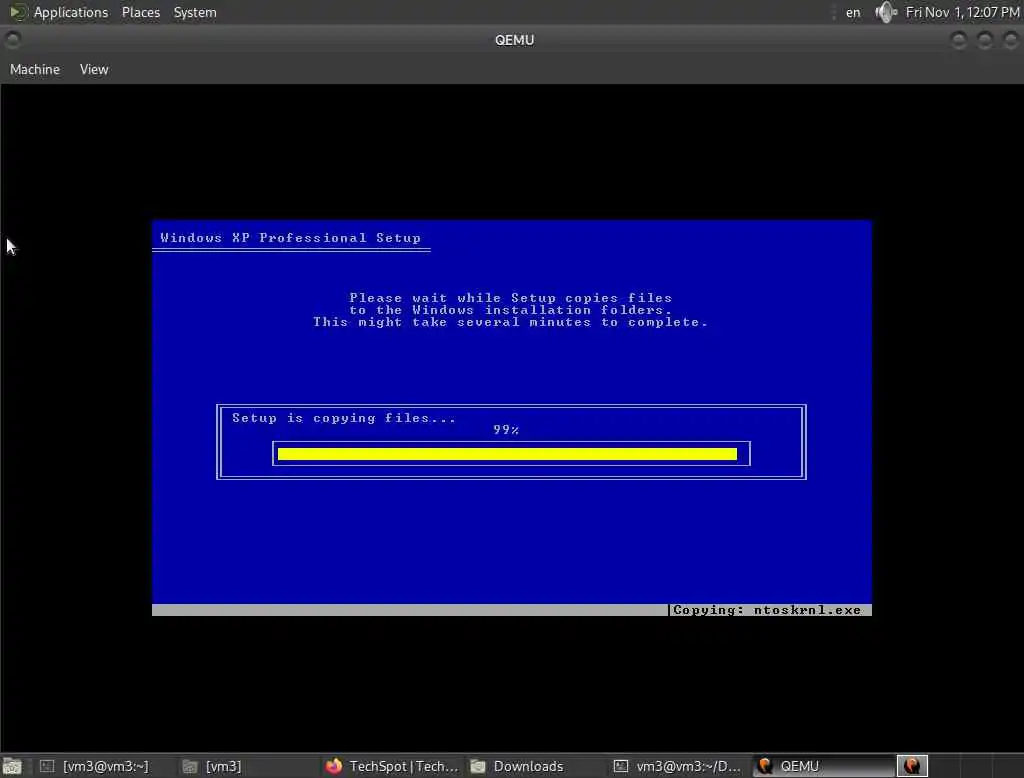Viewport: 1024px width, 778px height.
Task: Click the Firefox icon in the taskbar
Action: (334, 766)
